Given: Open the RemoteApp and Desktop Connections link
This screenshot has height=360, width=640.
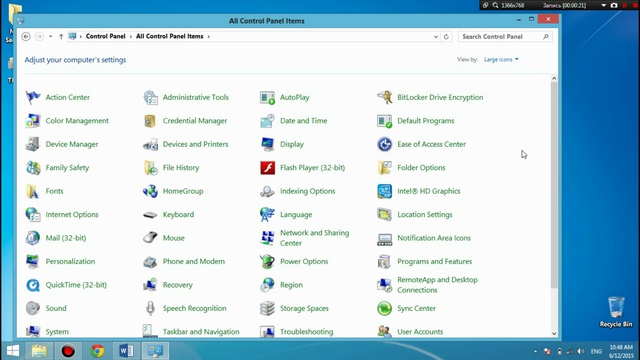Looking at the screenshot, I should click(437, 285).
